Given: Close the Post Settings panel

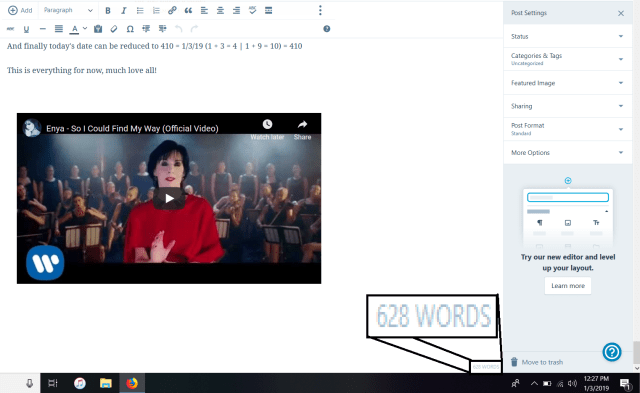Looking at the screenshot, I should [x=621, y=13].
